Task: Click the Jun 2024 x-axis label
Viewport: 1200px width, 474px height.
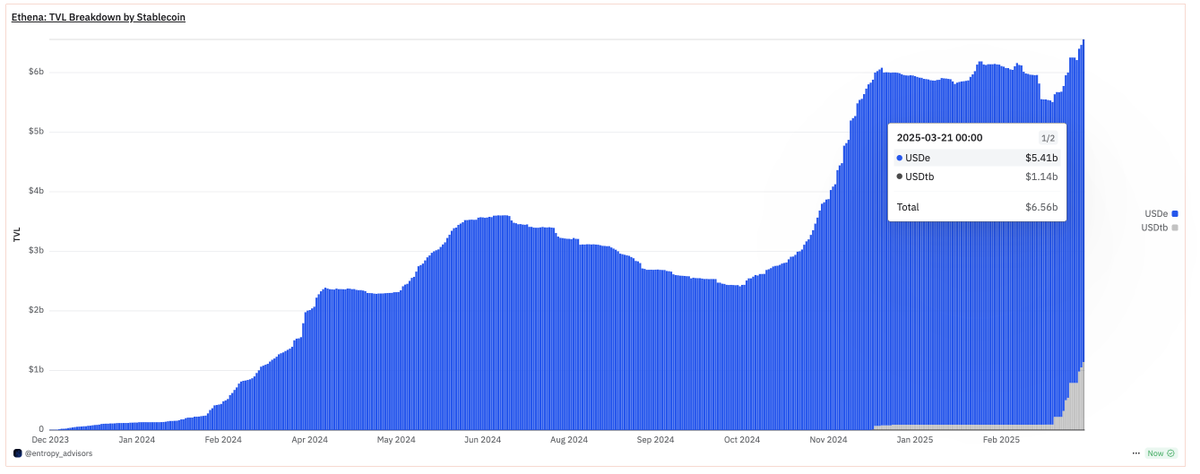Action: click(x=483, y=439)
